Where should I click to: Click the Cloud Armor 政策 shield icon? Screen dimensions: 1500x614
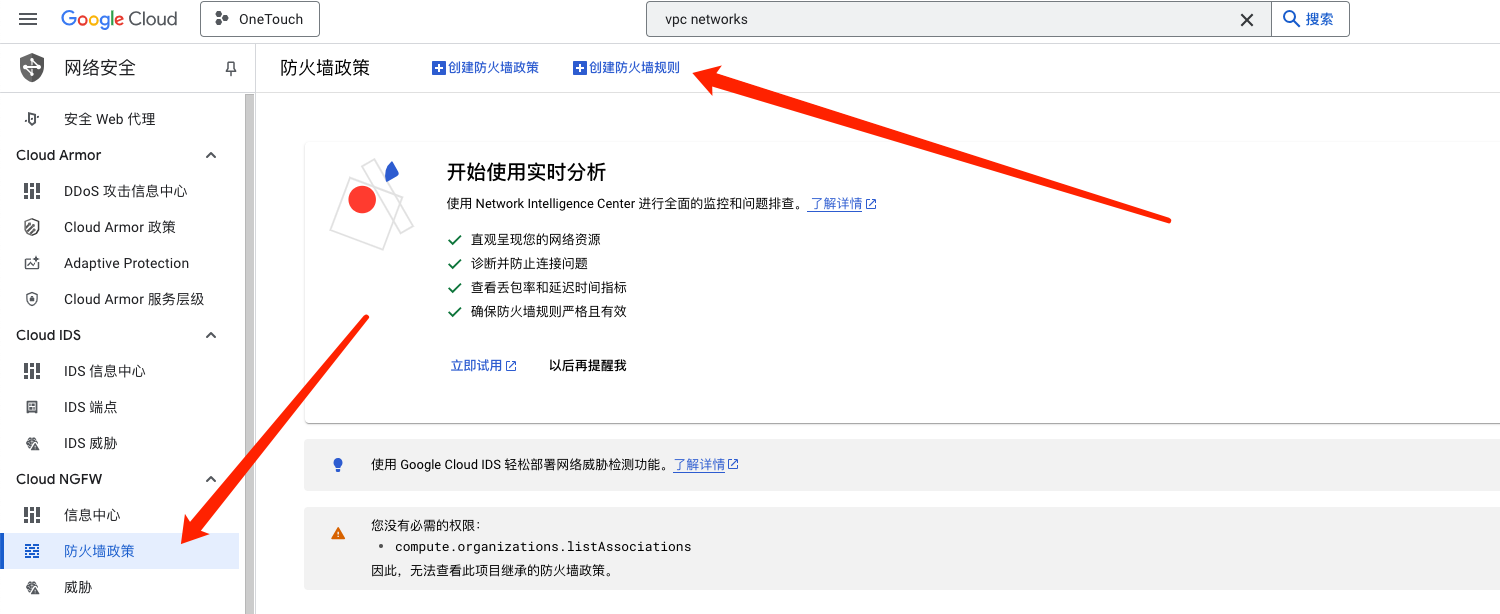32,227
